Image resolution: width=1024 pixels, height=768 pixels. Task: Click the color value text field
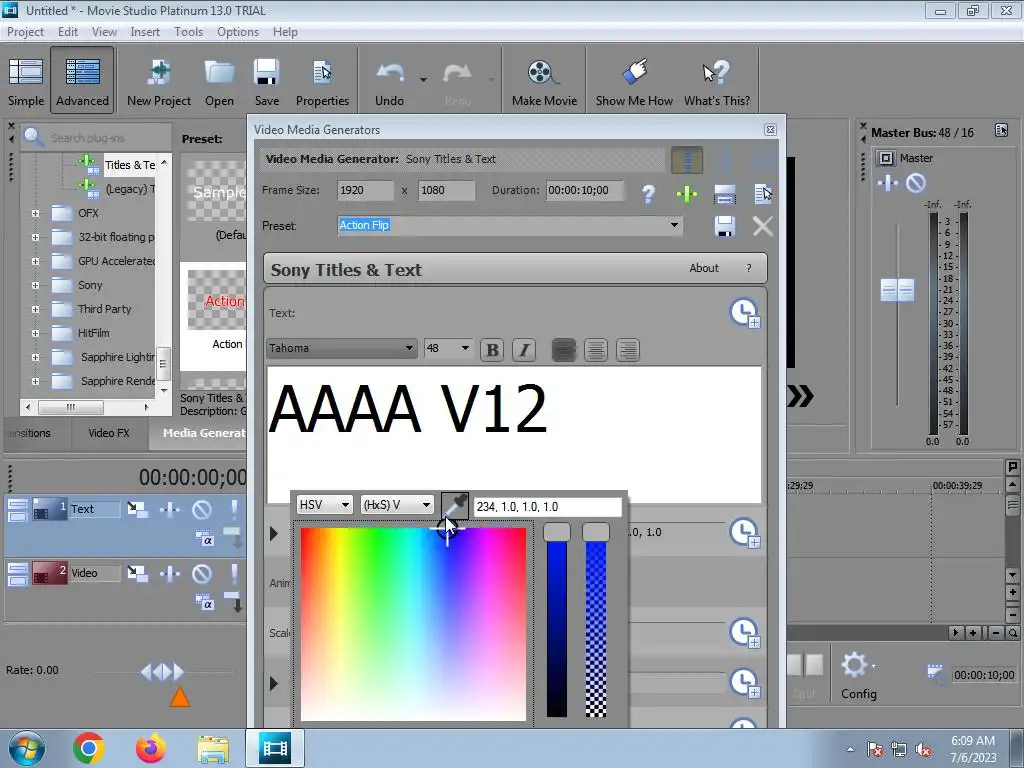(x=547, y=507)
